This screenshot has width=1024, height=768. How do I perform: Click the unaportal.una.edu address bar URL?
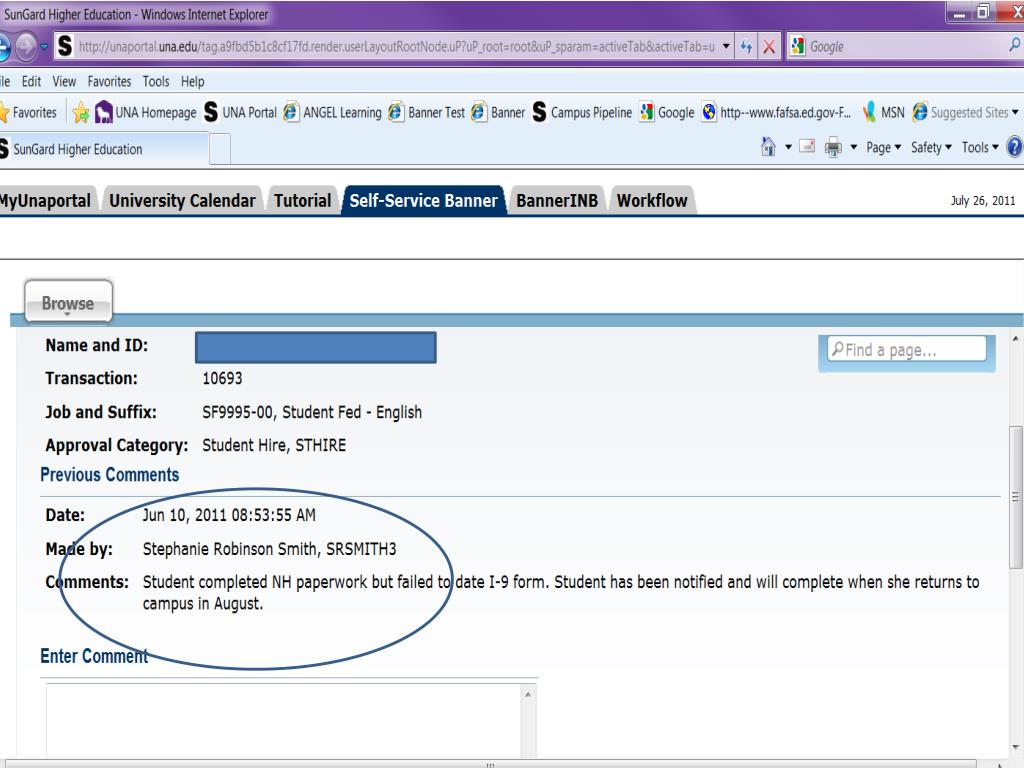tap(396, 46)
